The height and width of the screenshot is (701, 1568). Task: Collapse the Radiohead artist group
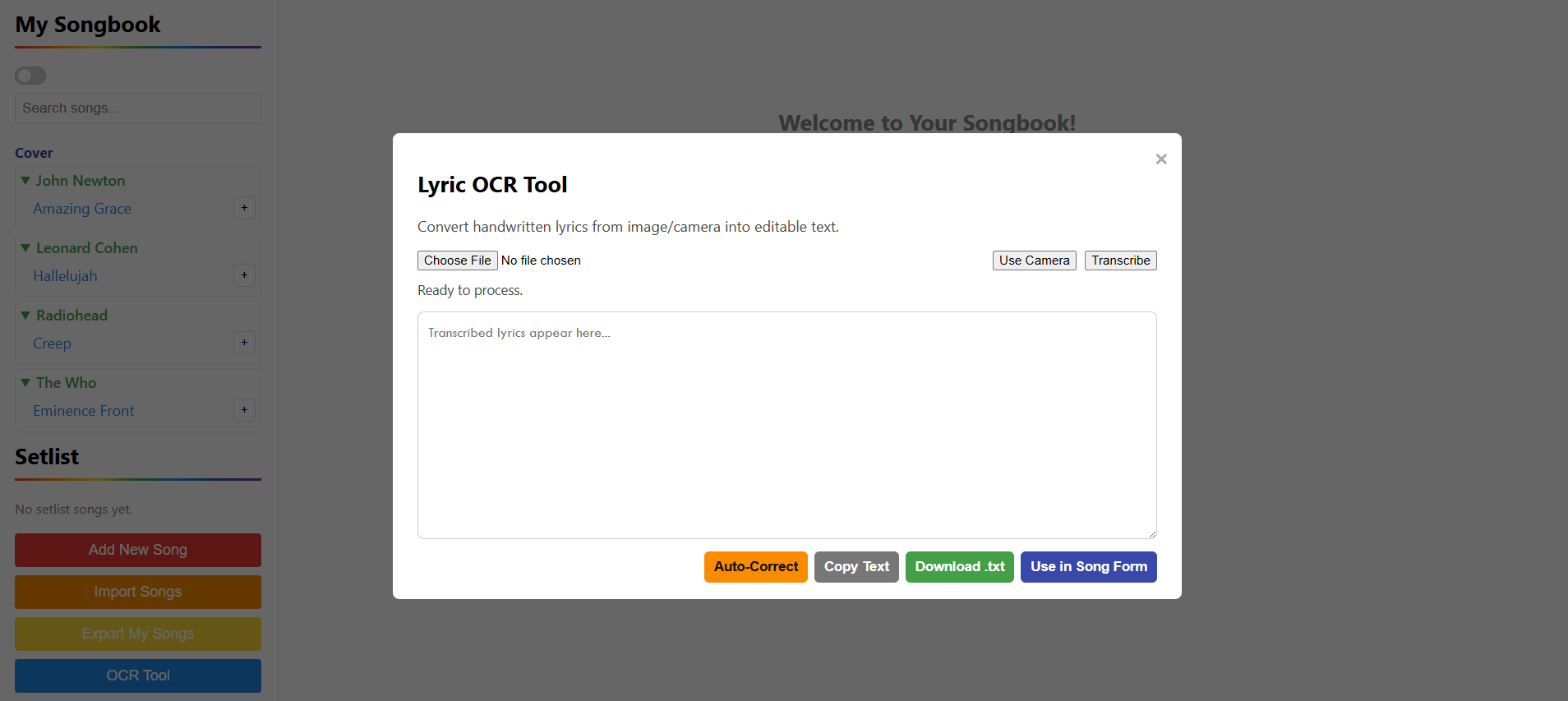click(x=26, y=316)
